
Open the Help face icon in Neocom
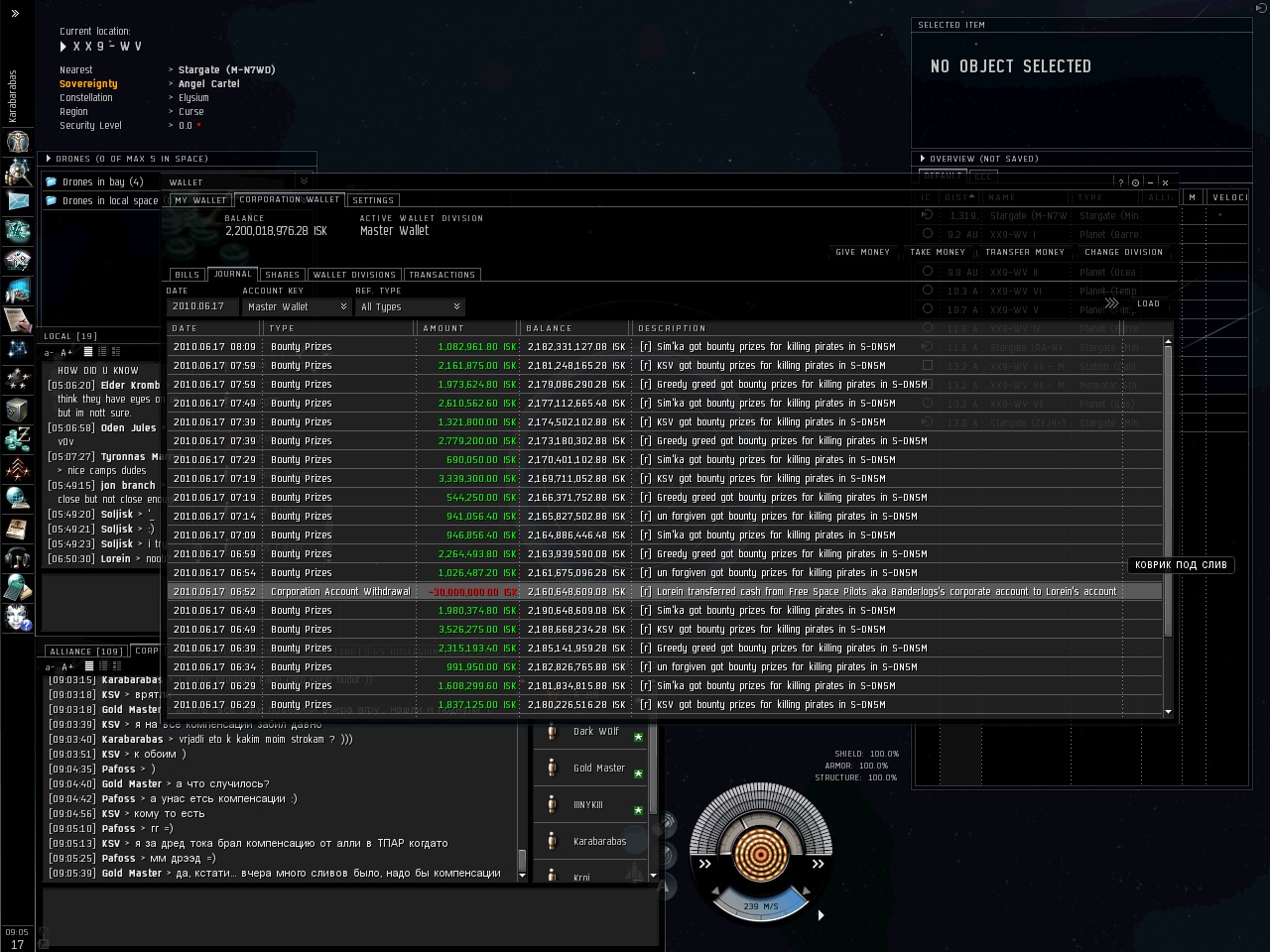click(18, 617)
